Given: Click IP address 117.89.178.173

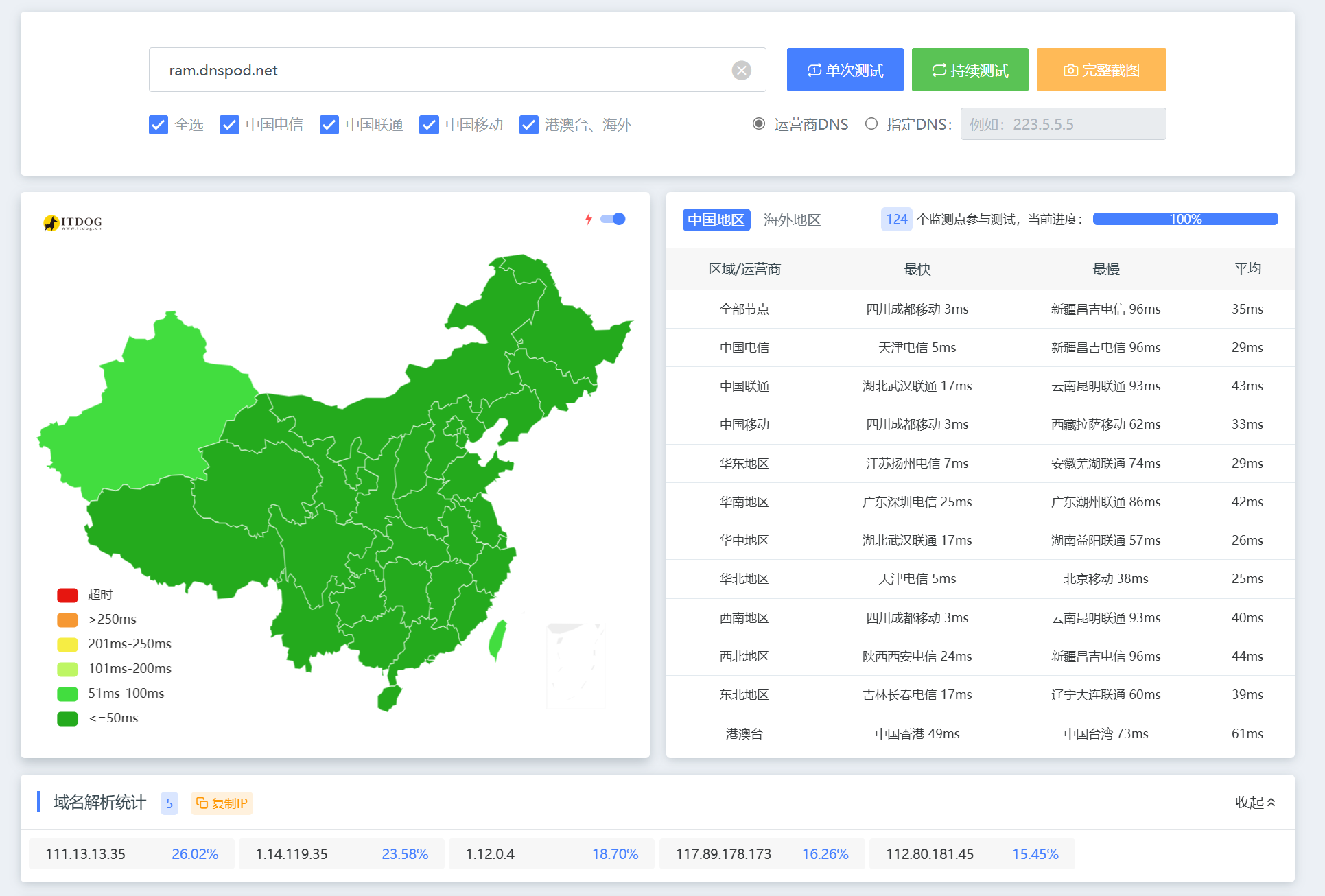Looking at the screenshot, I should click(723, 853).
